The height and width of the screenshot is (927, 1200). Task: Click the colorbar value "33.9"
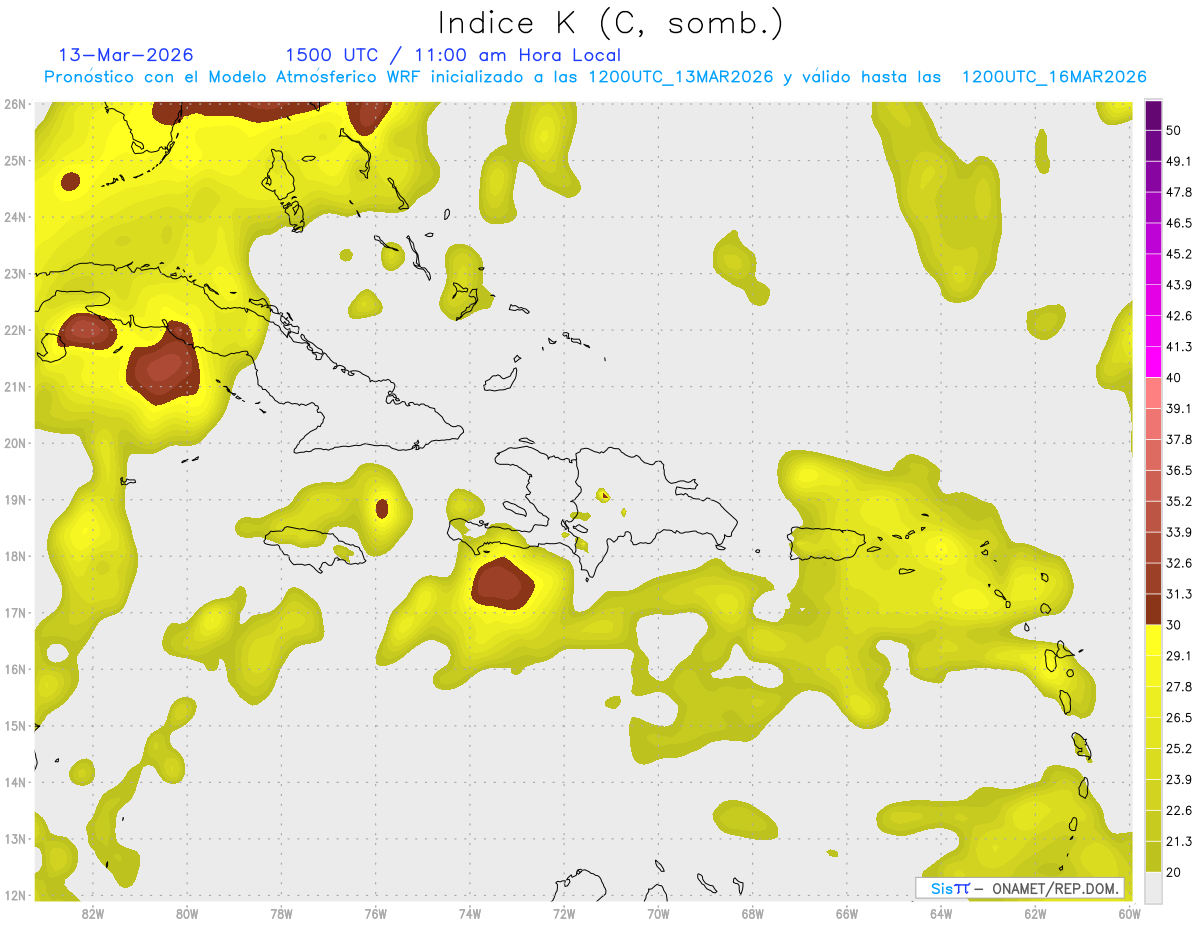(1179, 532)
